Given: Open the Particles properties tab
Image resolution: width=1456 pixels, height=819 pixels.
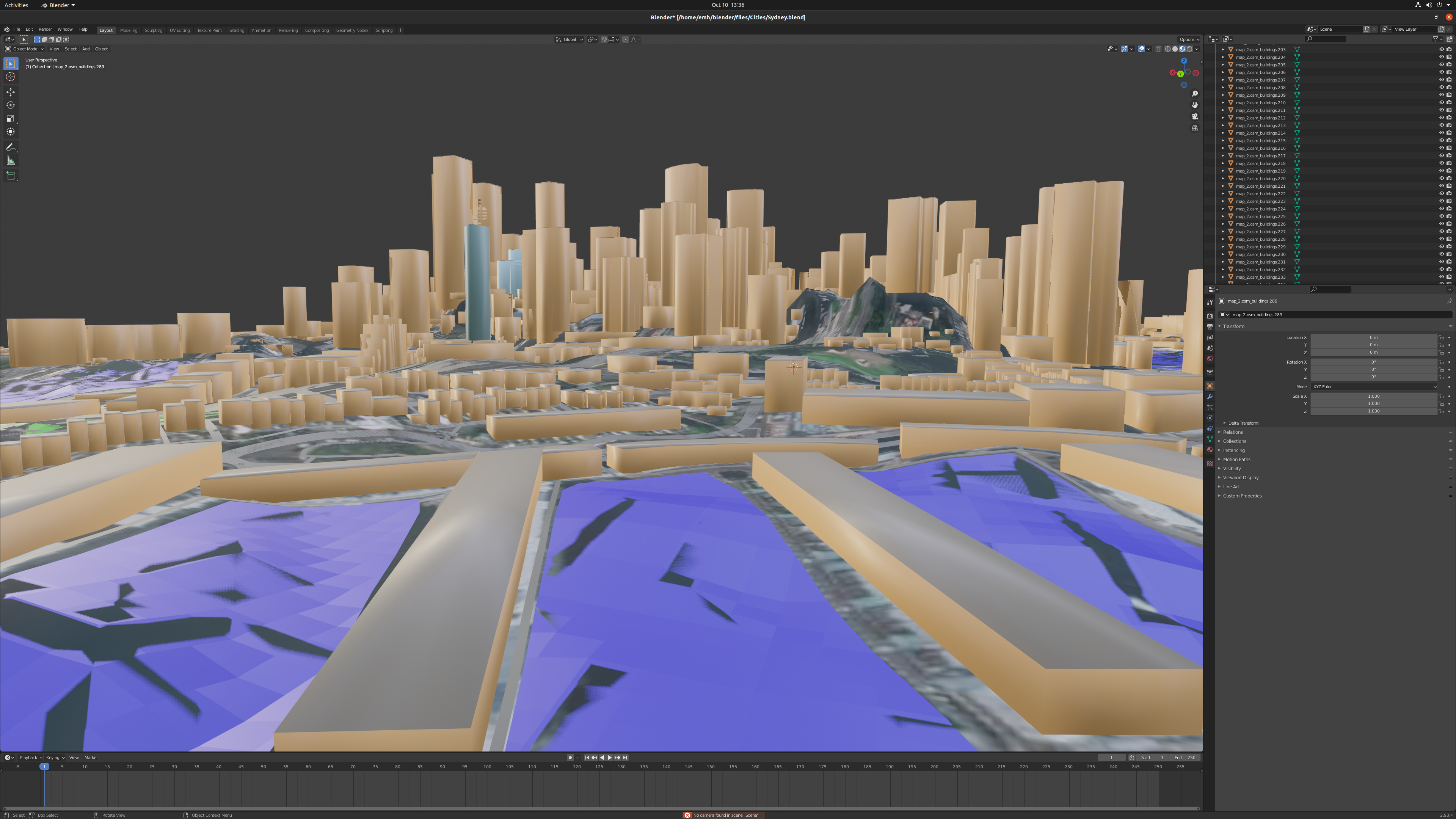Looking at the screenshot, I should [x=1210, y=408].
